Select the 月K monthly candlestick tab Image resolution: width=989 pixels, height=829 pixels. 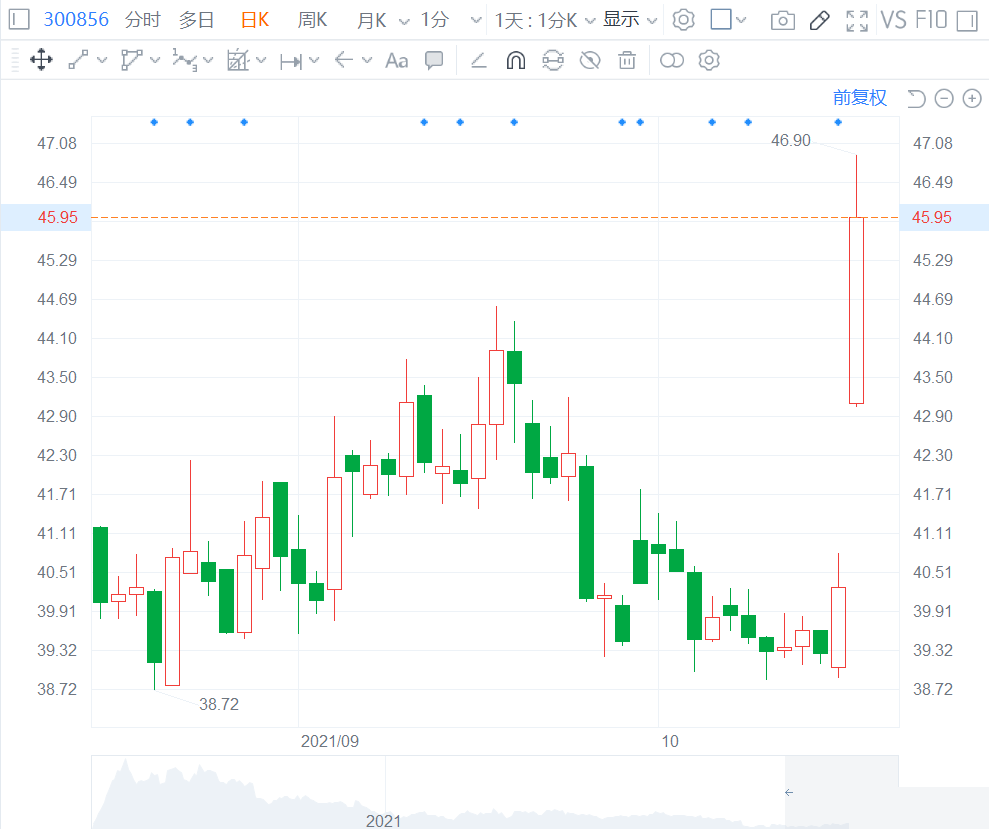pyautogui.click(x=372, y=21)
